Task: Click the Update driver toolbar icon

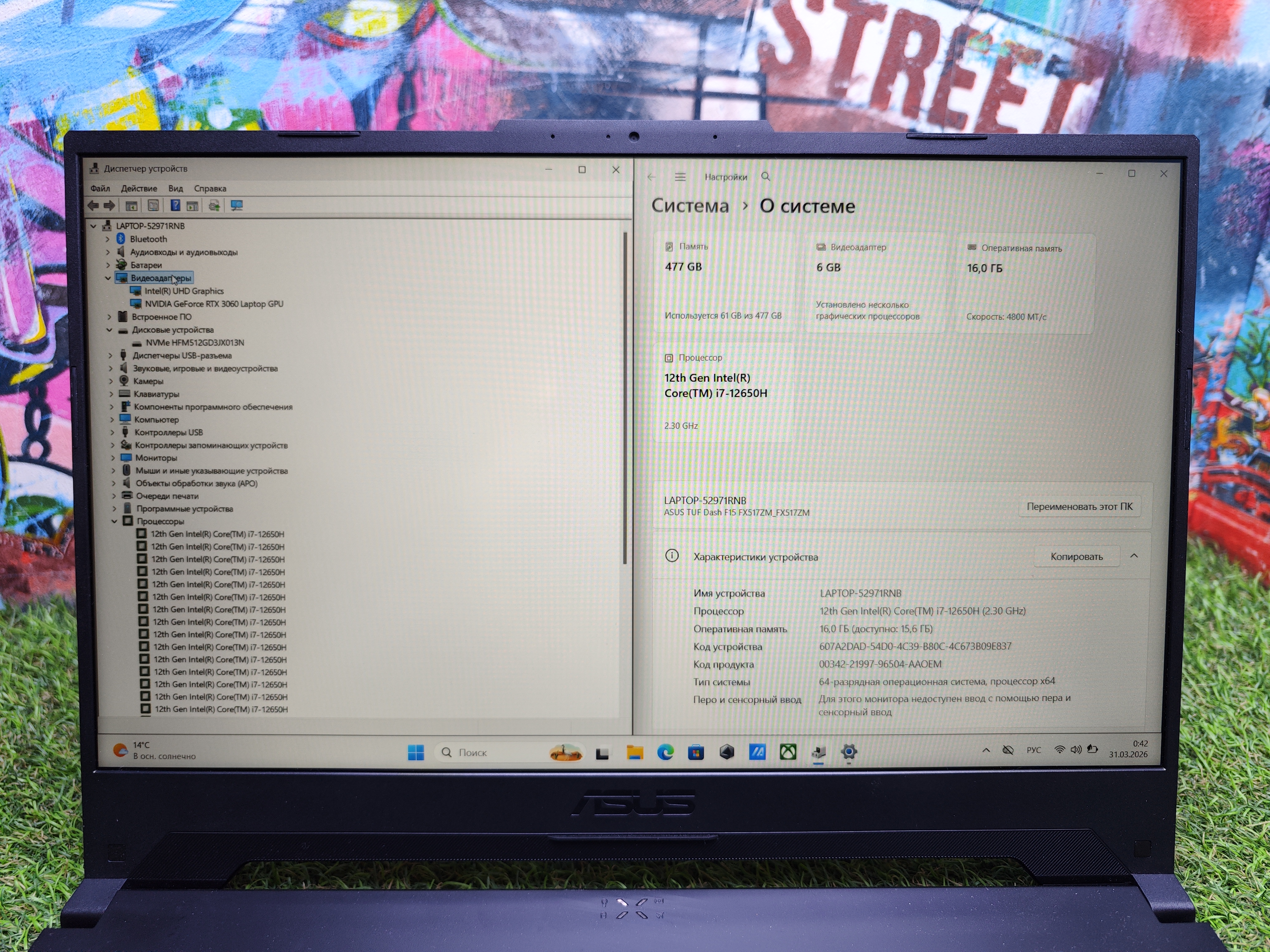Action: tap(214, 205)
